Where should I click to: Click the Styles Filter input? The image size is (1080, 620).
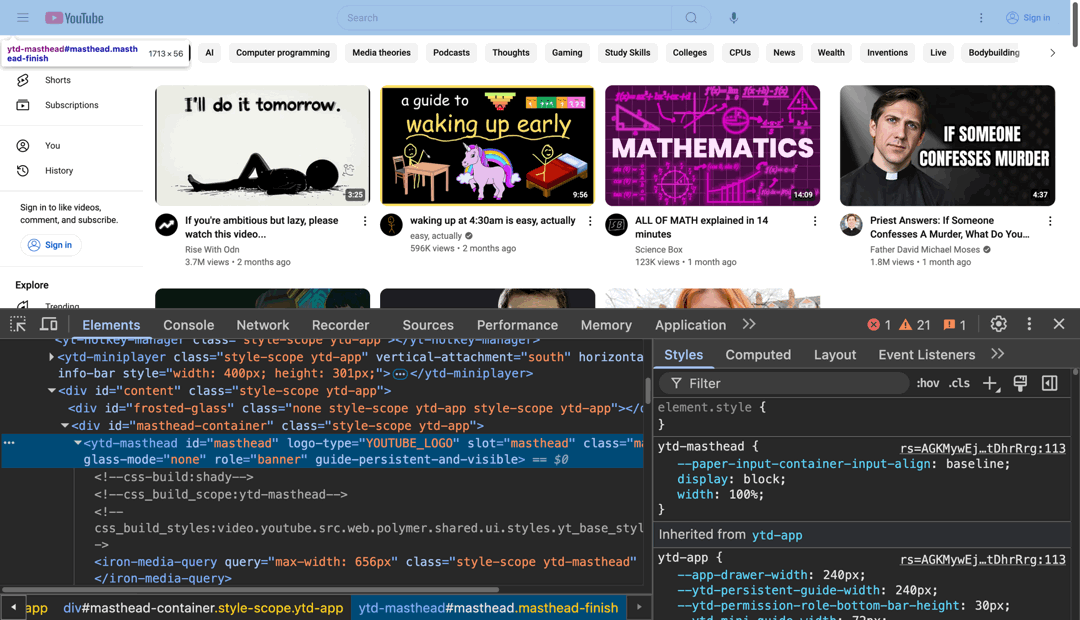pyautogui.click(x=784, y=383)
